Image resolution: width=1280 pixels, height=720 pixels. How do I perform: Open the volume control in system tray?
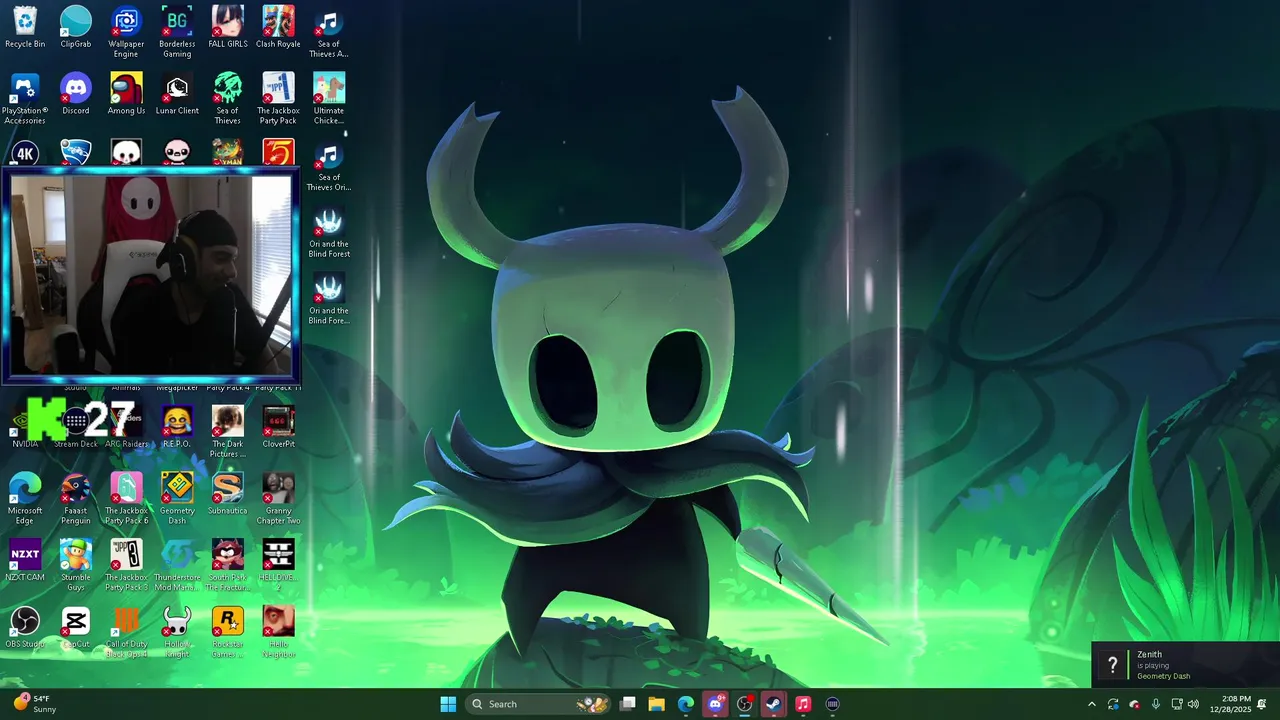(1193, 704)
